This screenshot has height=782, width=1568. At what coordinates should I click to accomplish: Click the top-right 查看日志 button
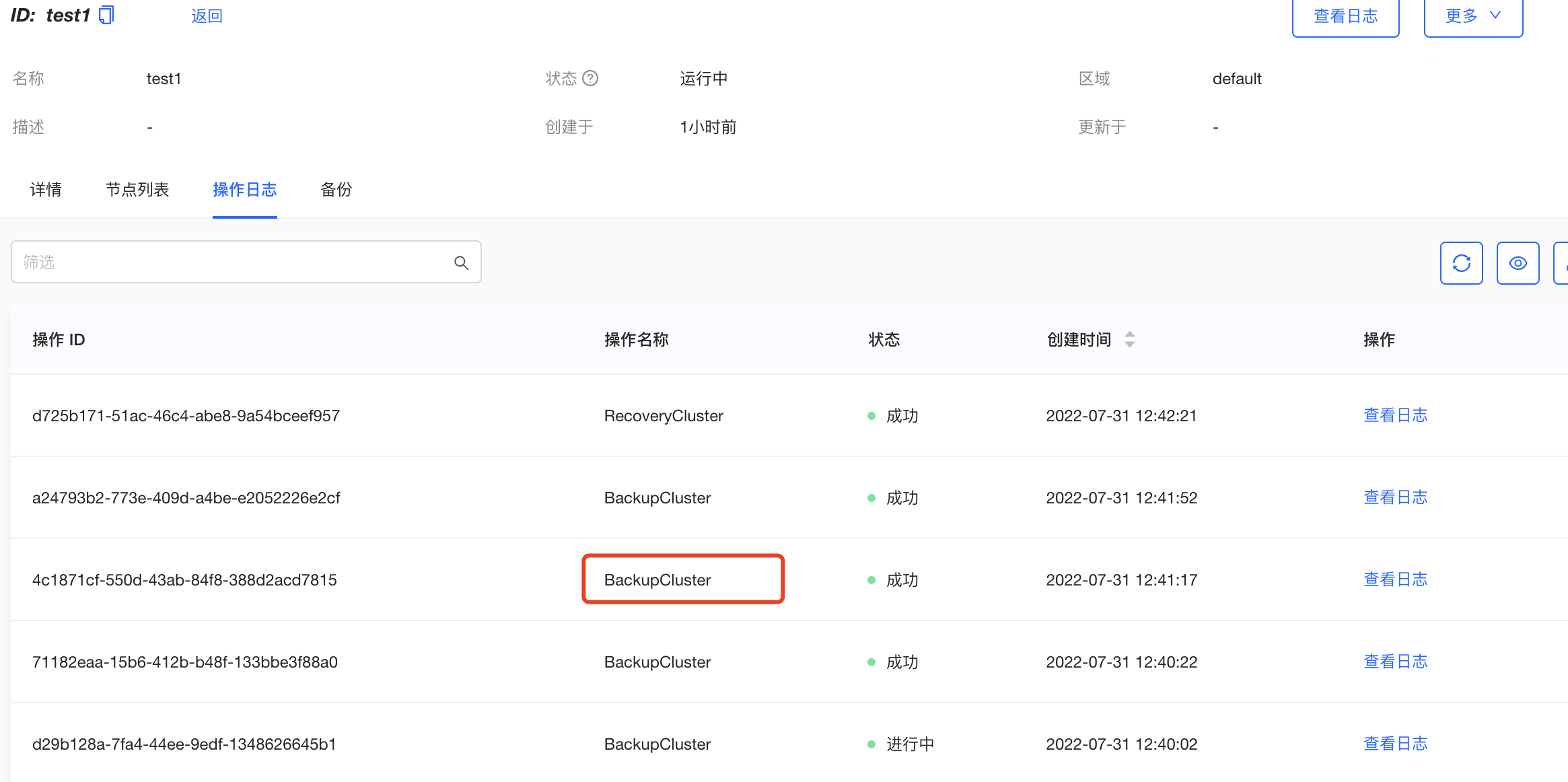coord(1345,15)
